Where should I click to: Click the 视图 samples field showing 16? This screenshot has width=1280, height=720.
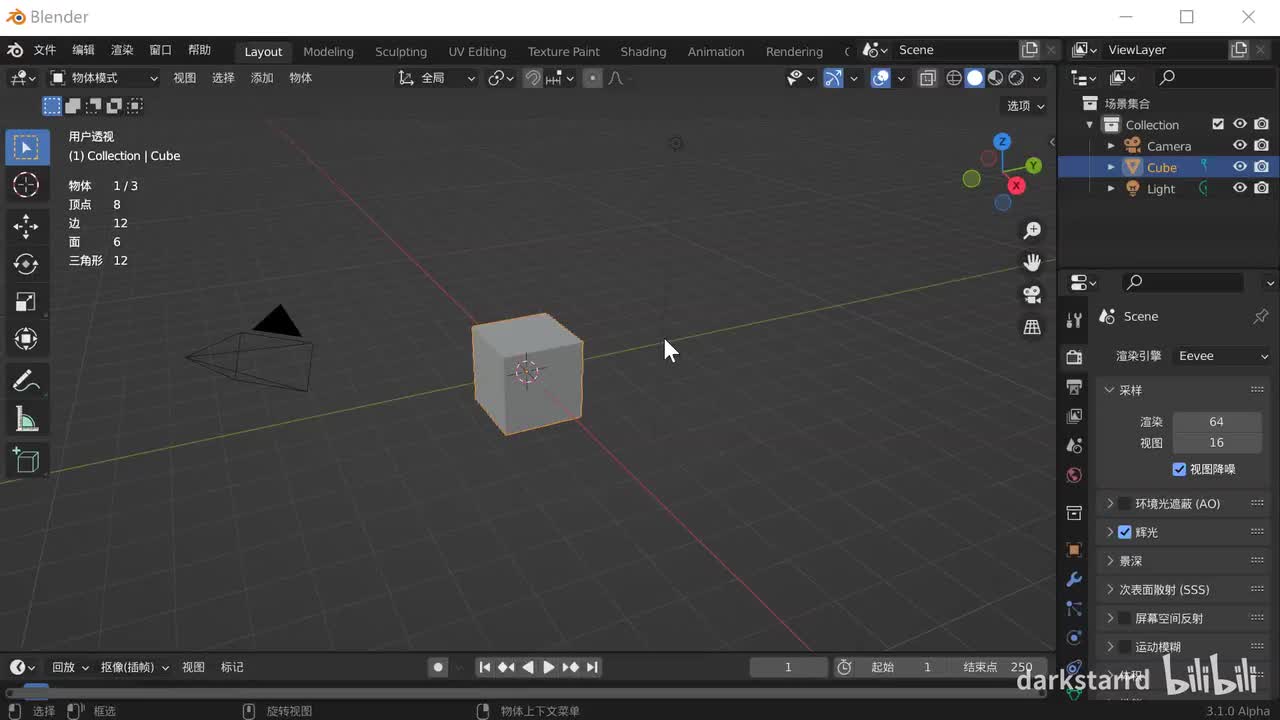tap(1217, 443)
